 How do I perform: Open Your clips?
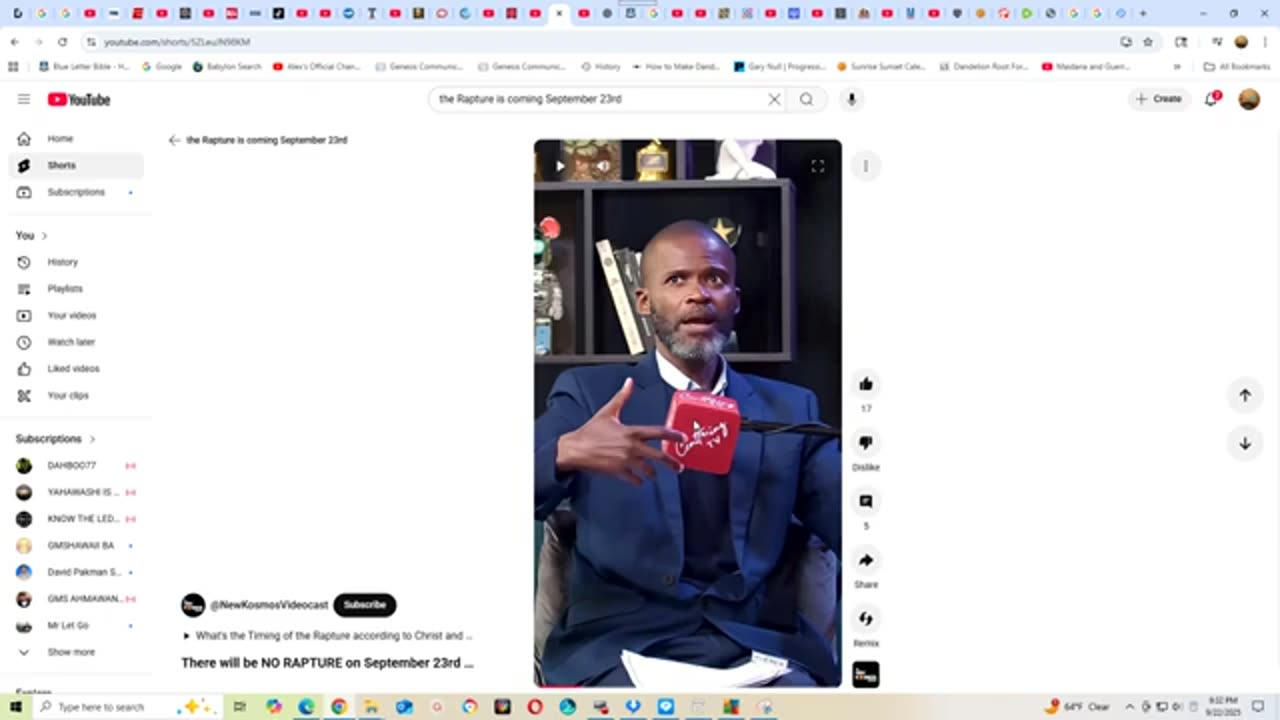coord(76,395)
